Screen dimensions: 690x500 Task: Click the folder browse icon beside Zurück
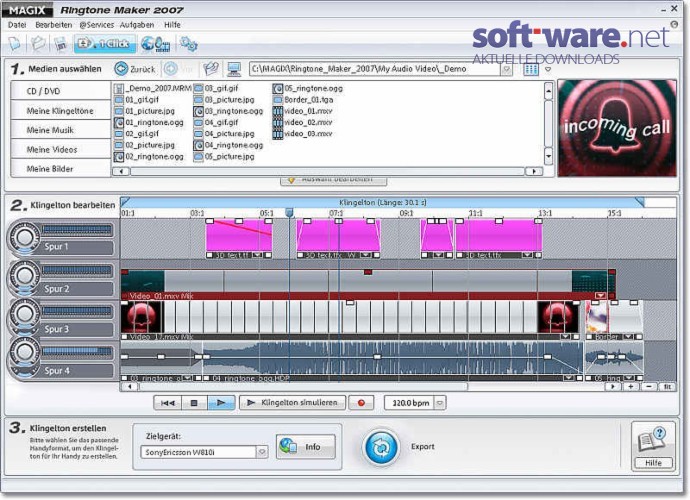tap(211, 69)
